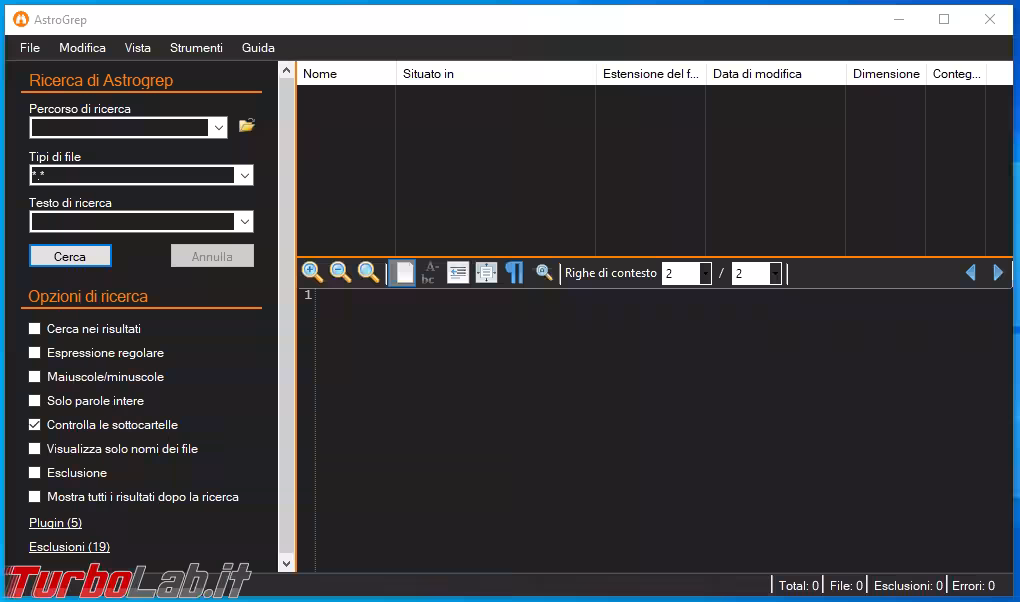Click the AstroGrep title bar logo
This screenshot has width=1020, height=602.
pos(21,20)
